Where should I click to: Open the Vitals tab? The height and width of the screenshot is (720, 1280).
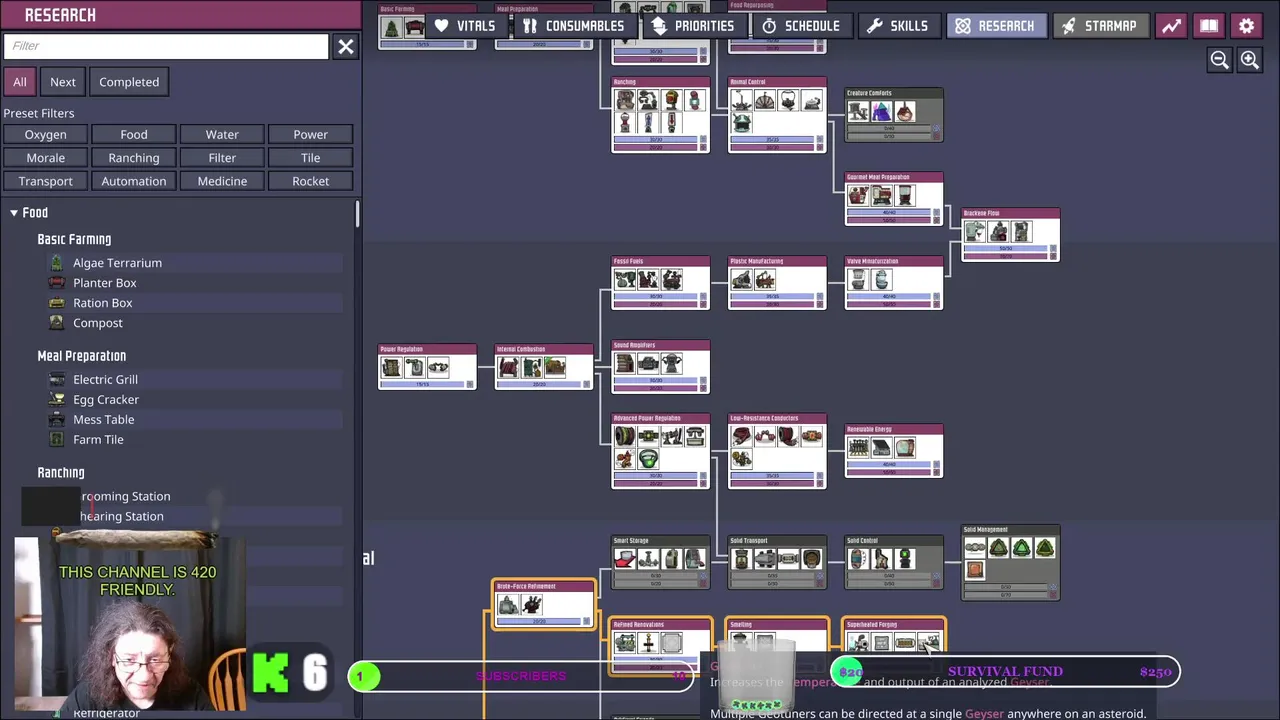465,26
